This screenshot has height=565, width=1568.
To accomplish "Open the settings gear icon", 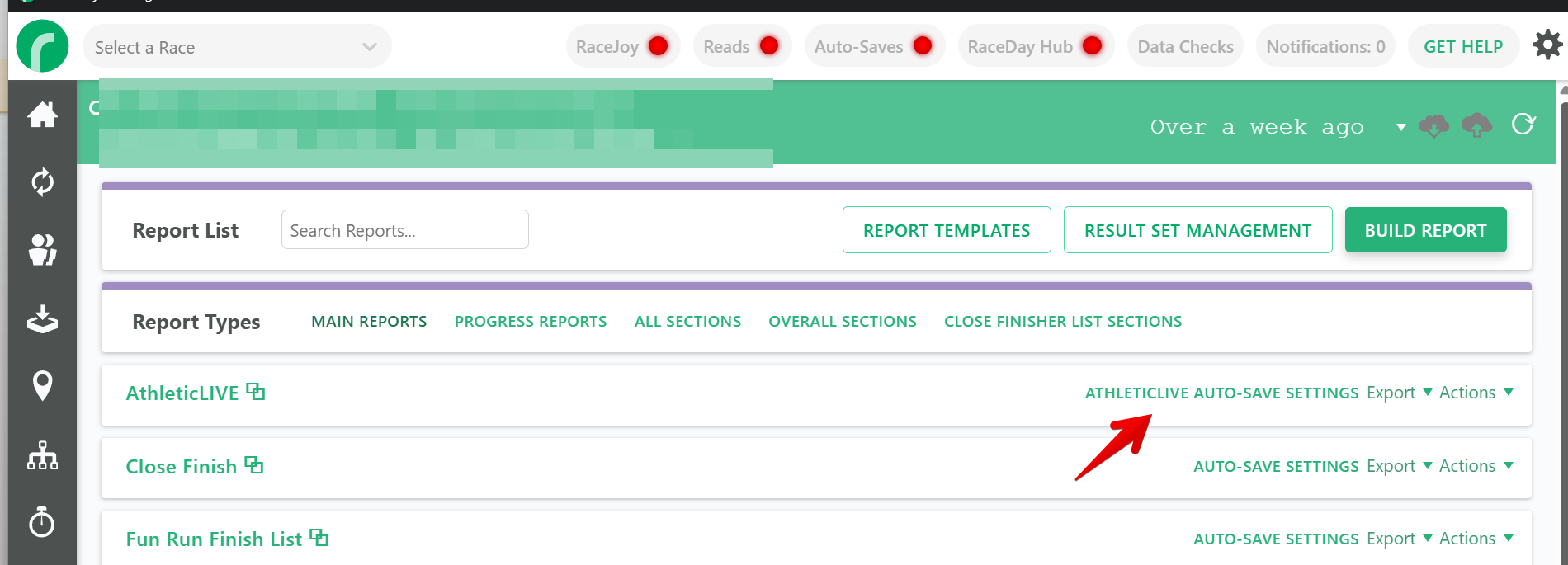I will (x=1547, y=45).
